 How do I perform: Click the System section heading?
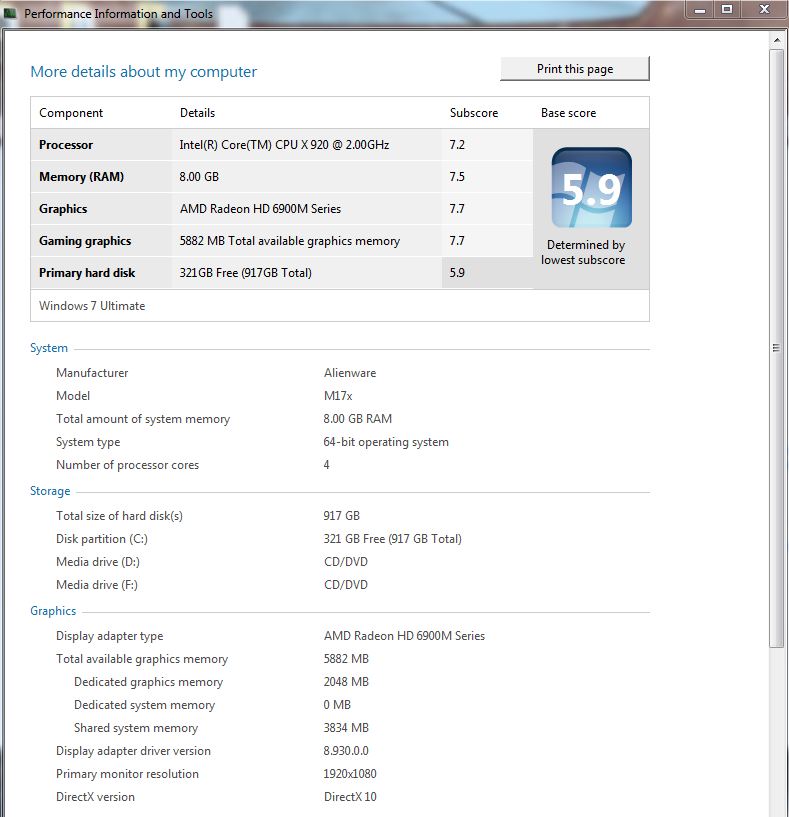(x=49, y=348)
